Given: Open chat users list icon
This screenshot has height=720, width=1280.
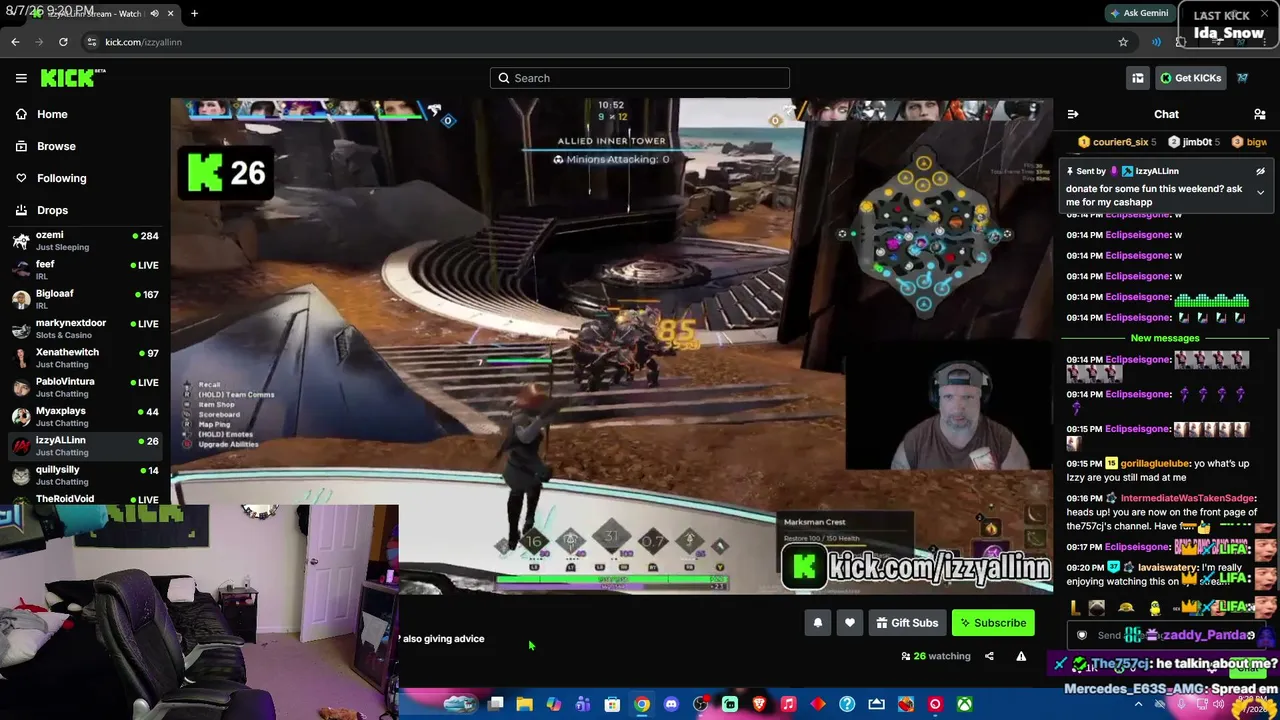Looking at the screenshot, I should pos(1260,114).
